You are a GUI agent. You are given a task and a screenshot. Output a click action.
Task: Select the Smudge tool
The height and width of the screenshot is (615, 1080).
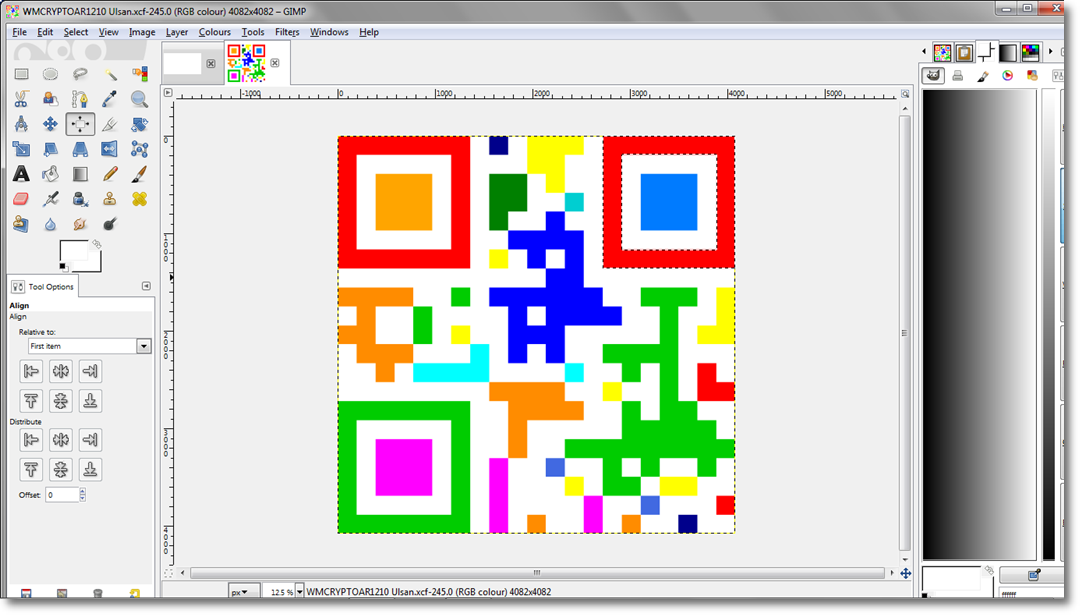(x=80, y=224)
